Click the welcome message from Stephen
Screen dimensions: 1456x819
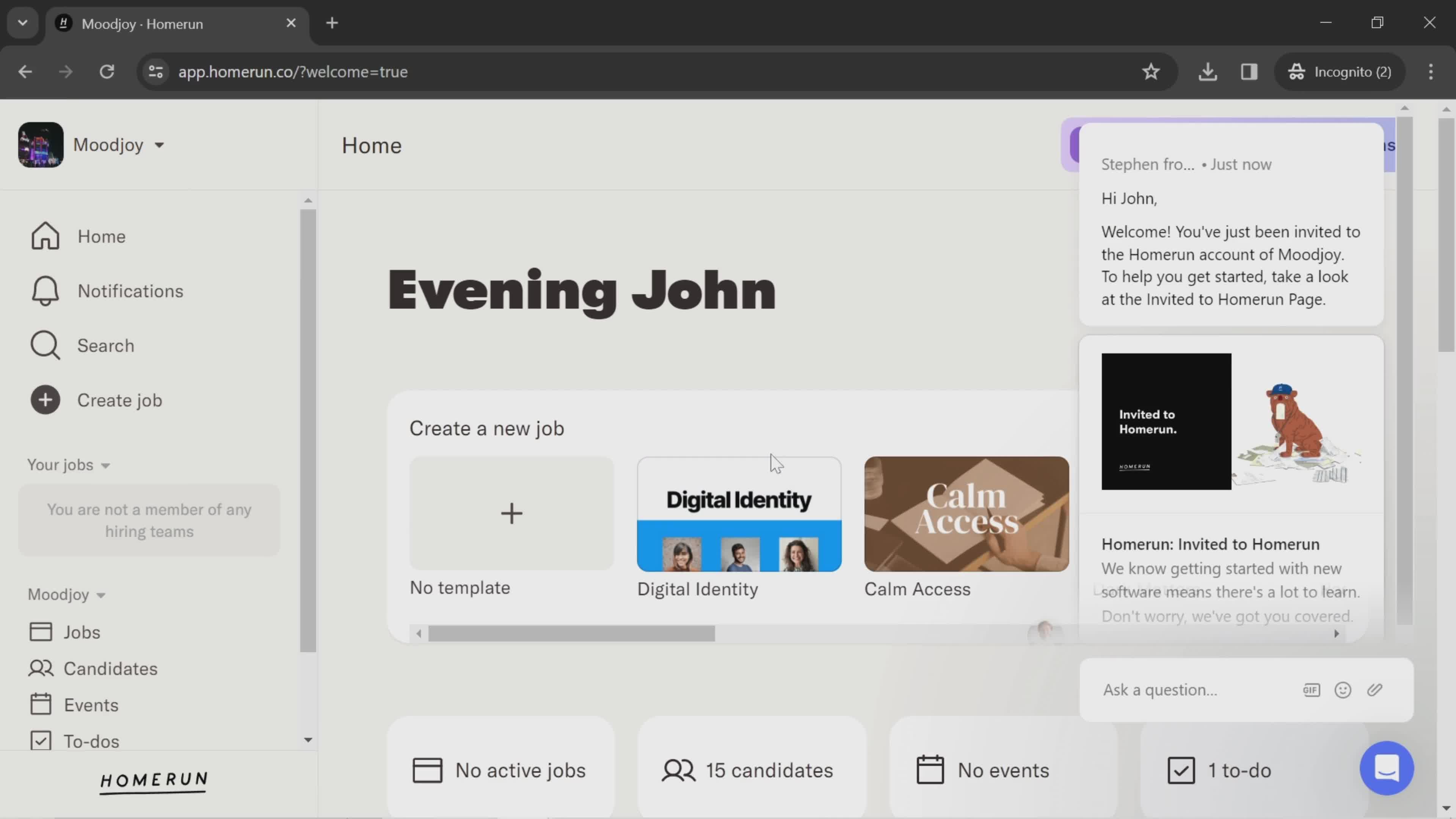click(x=1231, y=224)
